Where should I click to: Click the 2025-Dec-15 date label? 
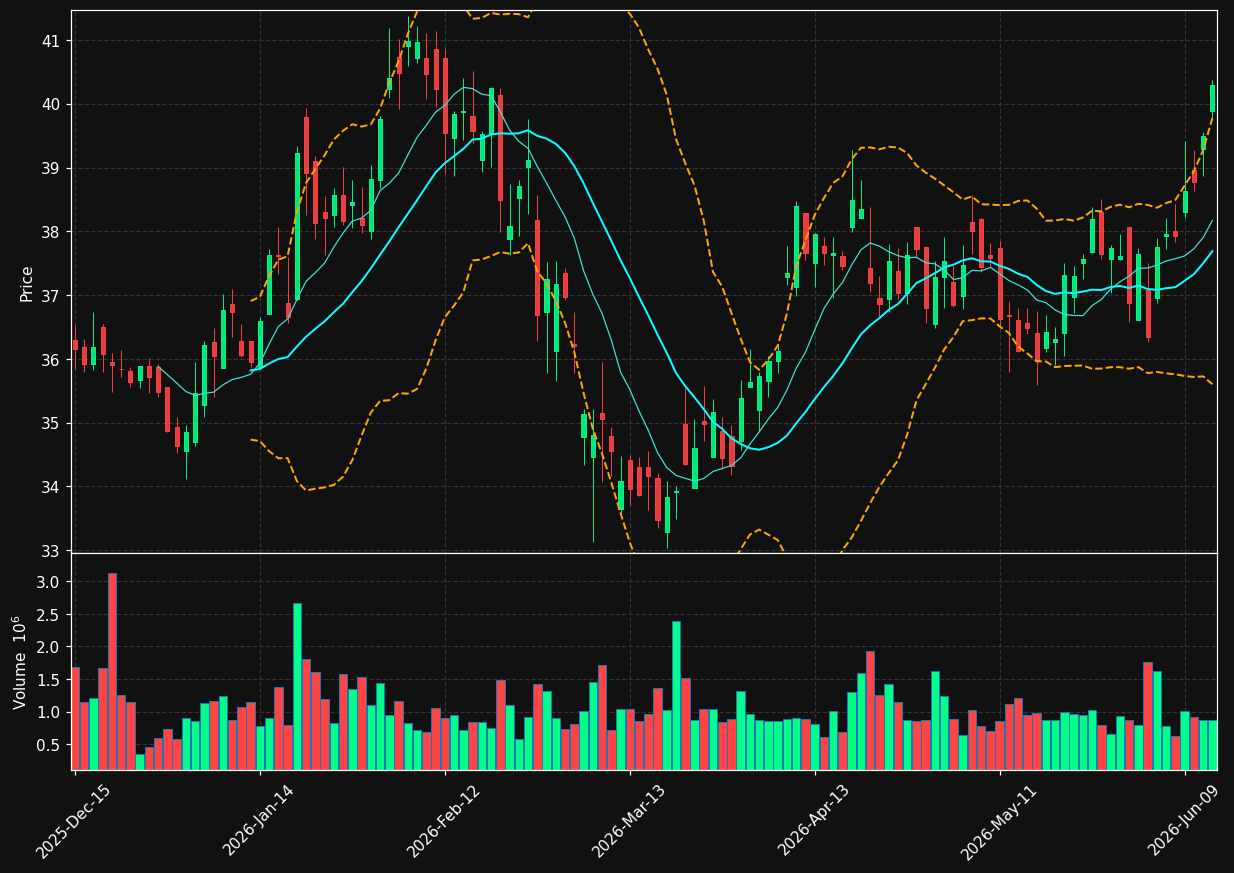click(x=74, y=821)
